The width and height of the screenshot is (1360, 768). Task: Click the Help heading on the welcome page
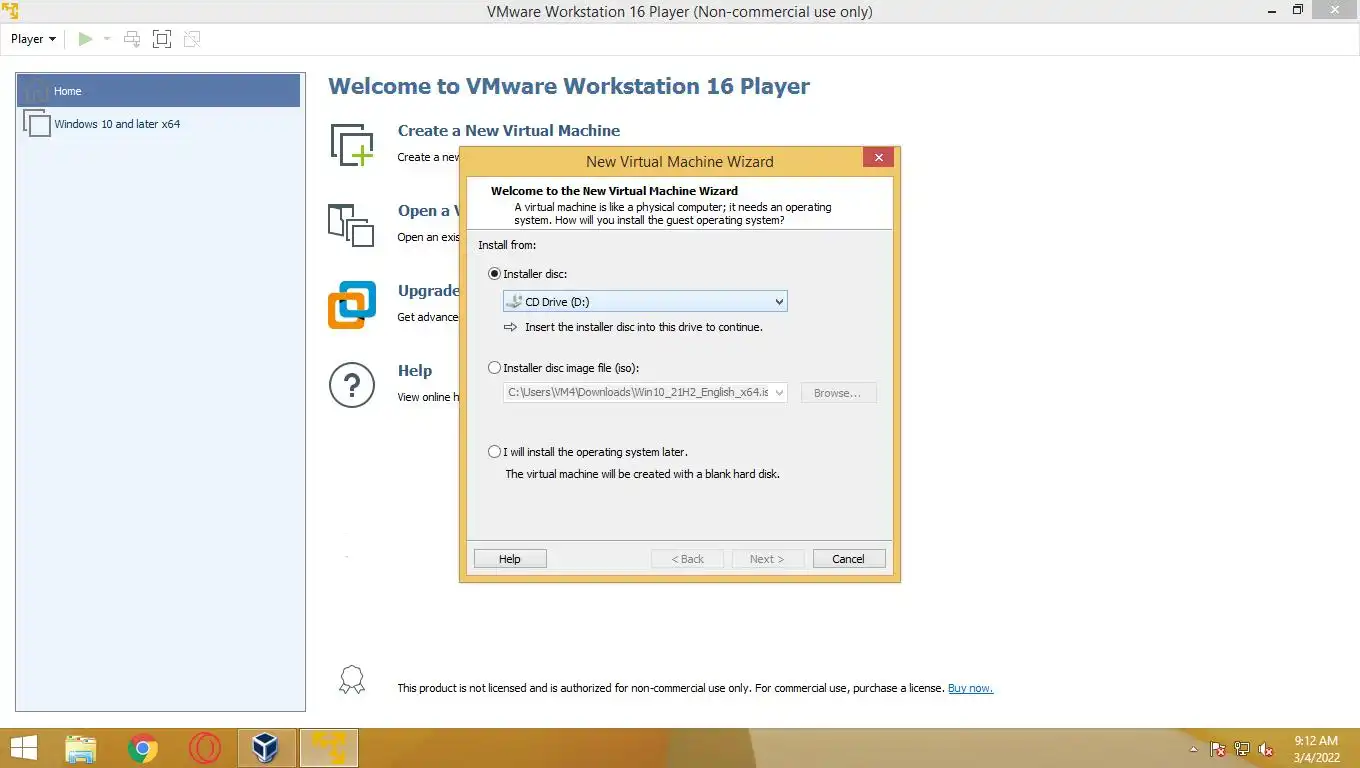(x=415, y=371)
